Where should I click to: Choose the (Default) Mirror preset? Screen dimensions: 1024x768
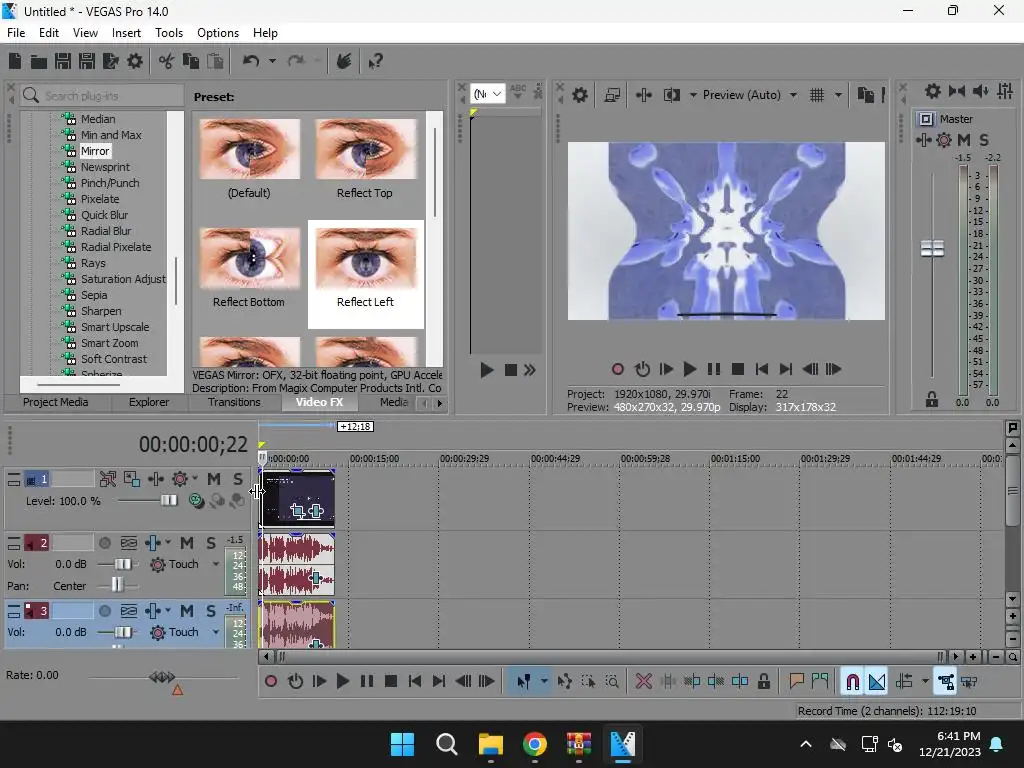pyautogui.click(x=249, y=159)
